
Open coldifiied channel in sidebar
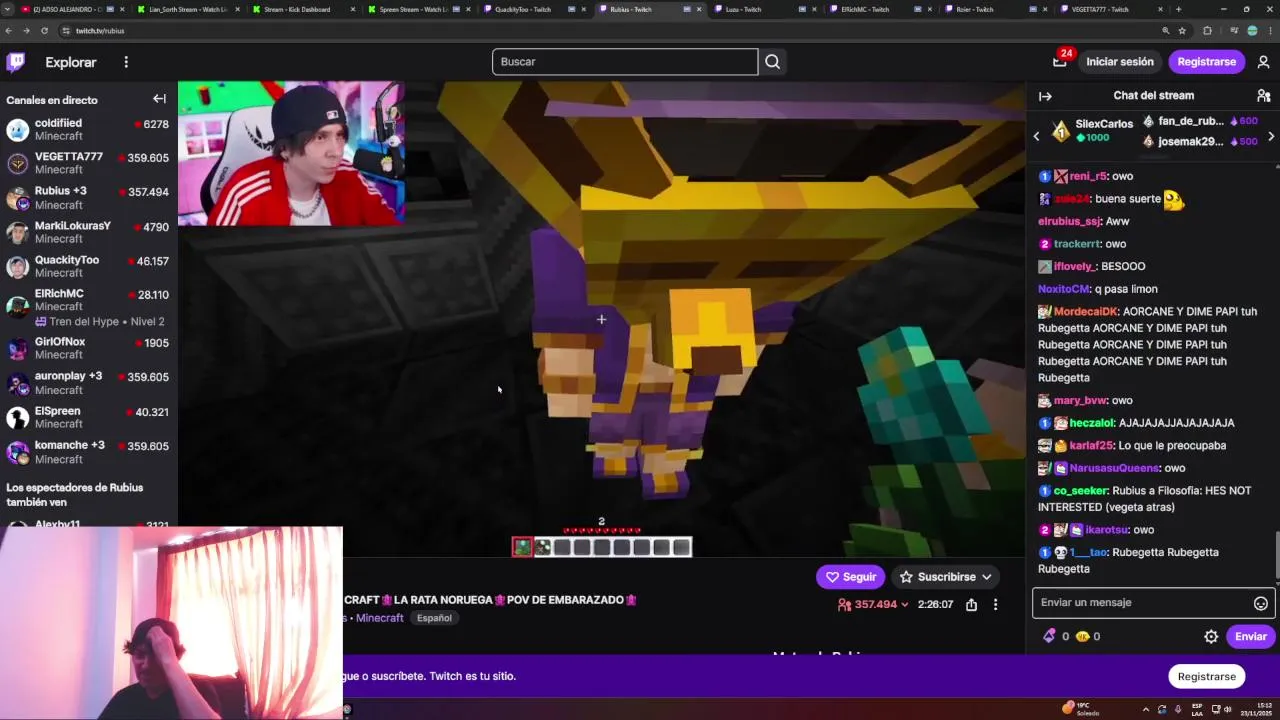pyautogui.click(x=88, y=129)
